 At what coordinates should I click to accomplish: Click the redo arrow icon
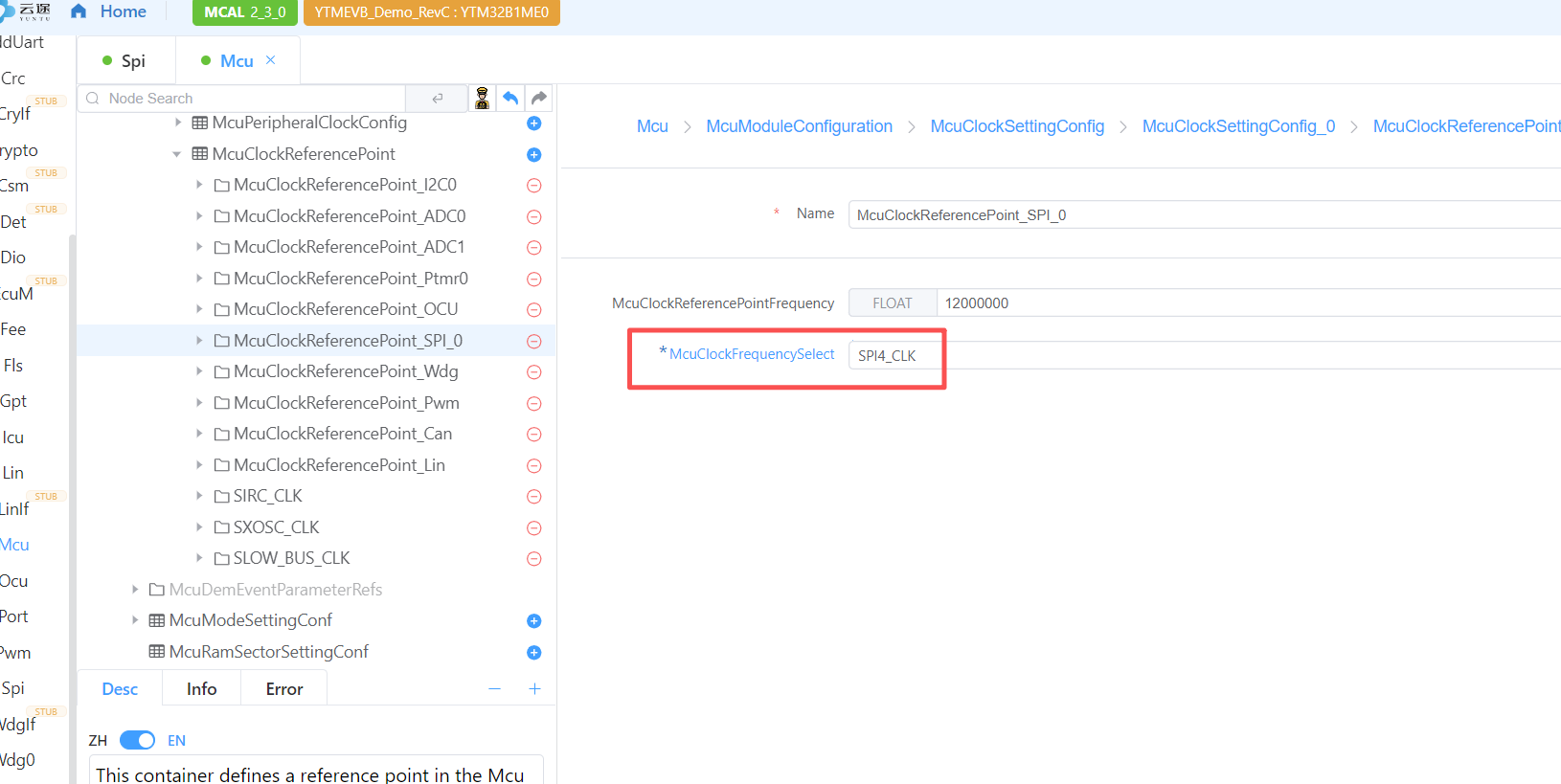539,98
